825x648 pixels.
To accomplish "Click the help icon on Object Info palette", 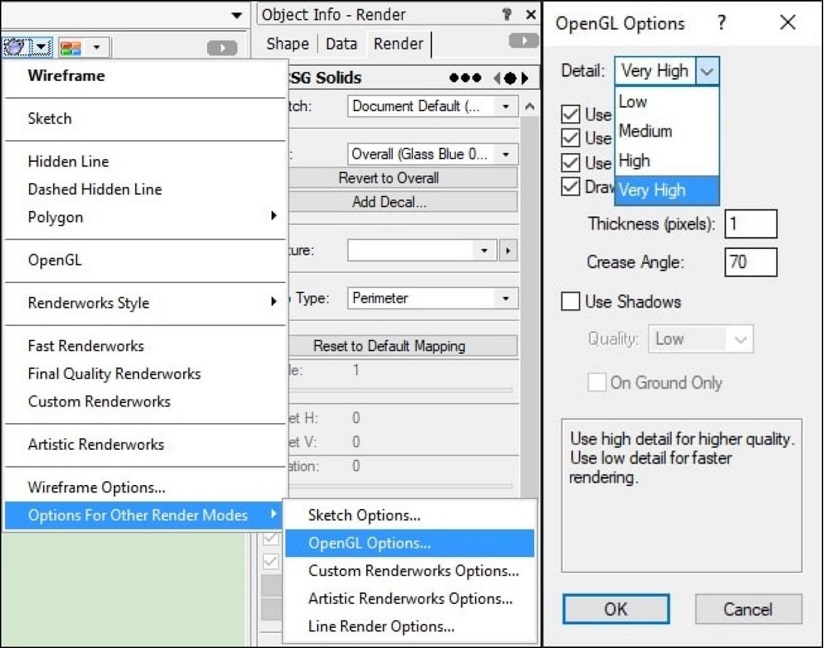I will pos(506,15).
